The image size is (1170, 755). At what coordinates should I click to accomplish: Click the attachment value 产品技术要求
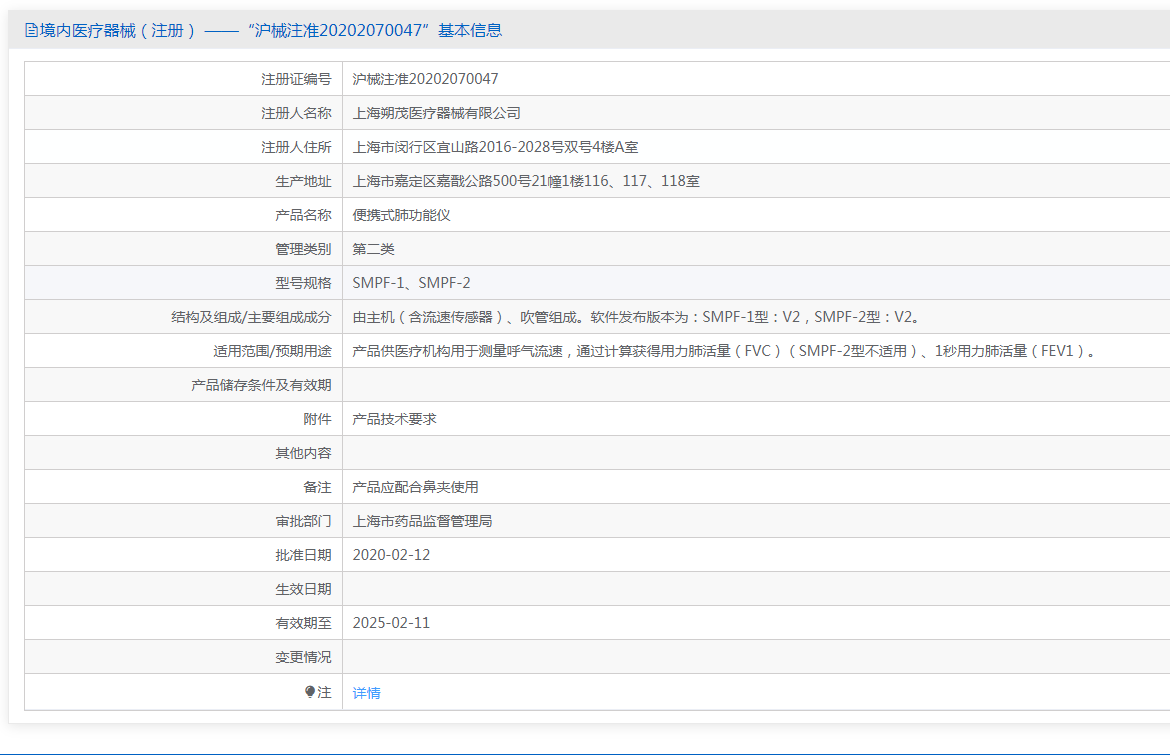(394, 419)
